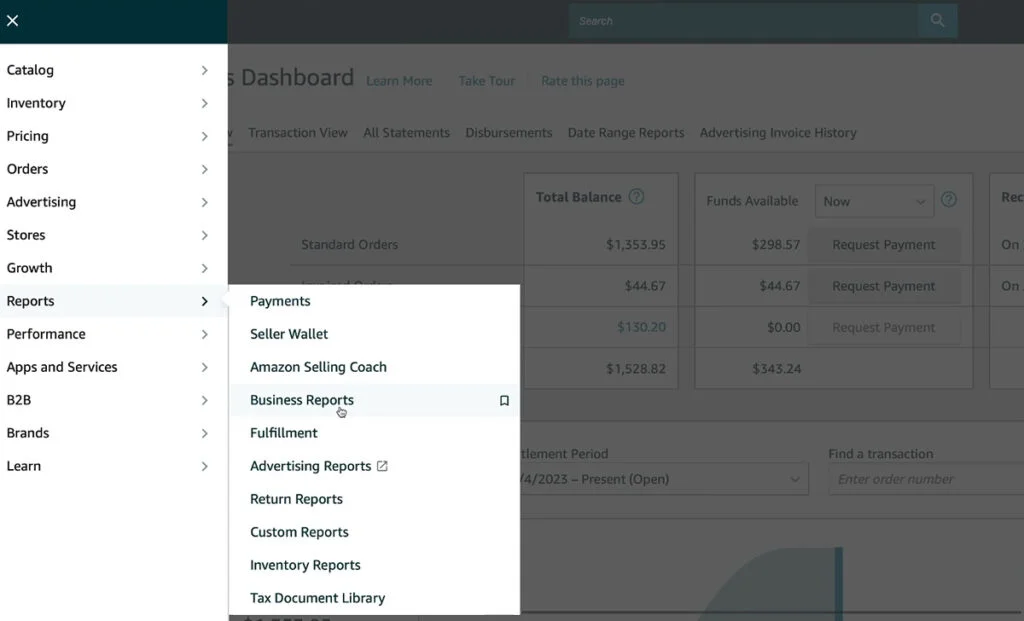The image size is (1024, 621).
Task: Switch to the All Statements tab
Action: pyautogui.click(x=406, y=132)
